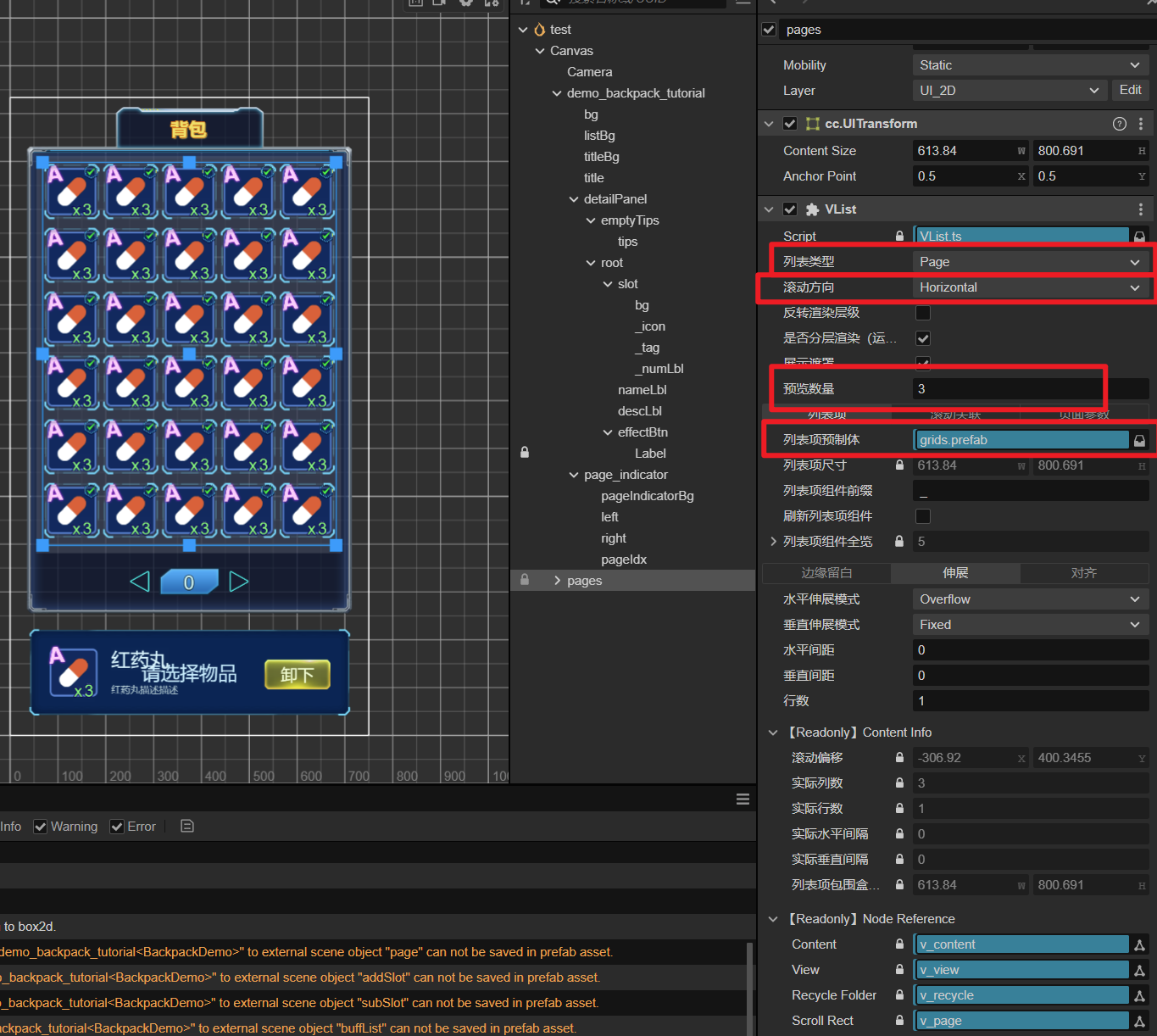Click the 列表项组件前缀 input field
The width and height of the screenshot is (1157, 1036).
point(1031,491)
